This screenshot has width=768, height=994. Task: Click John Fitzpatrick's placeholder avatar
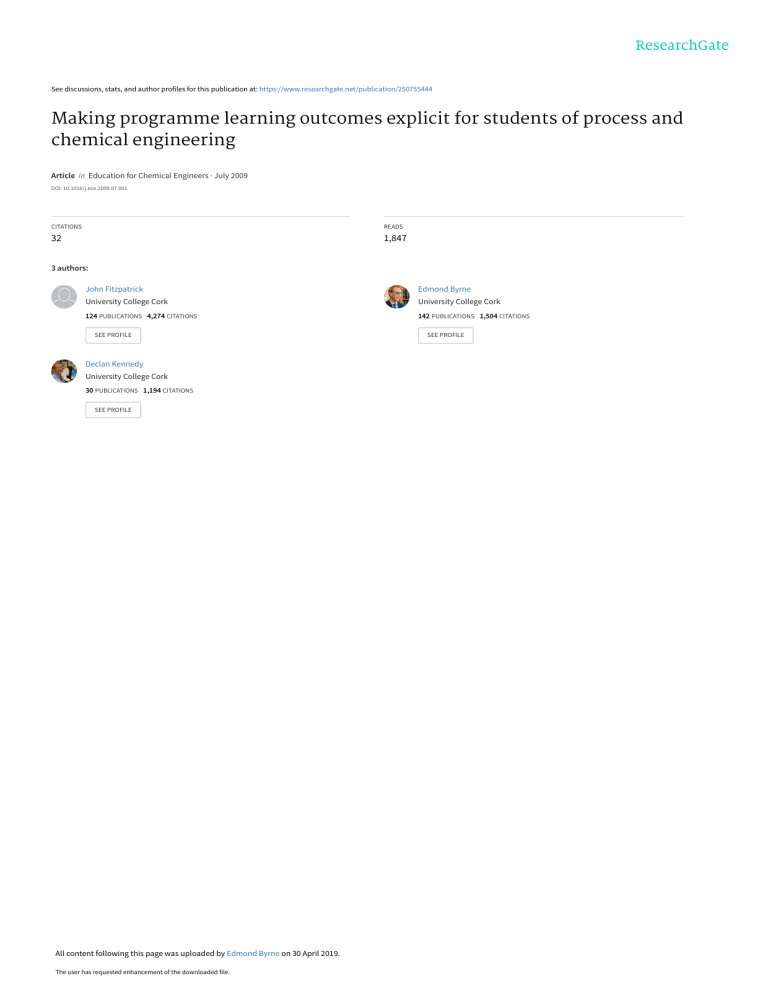[x=64, y=296]
